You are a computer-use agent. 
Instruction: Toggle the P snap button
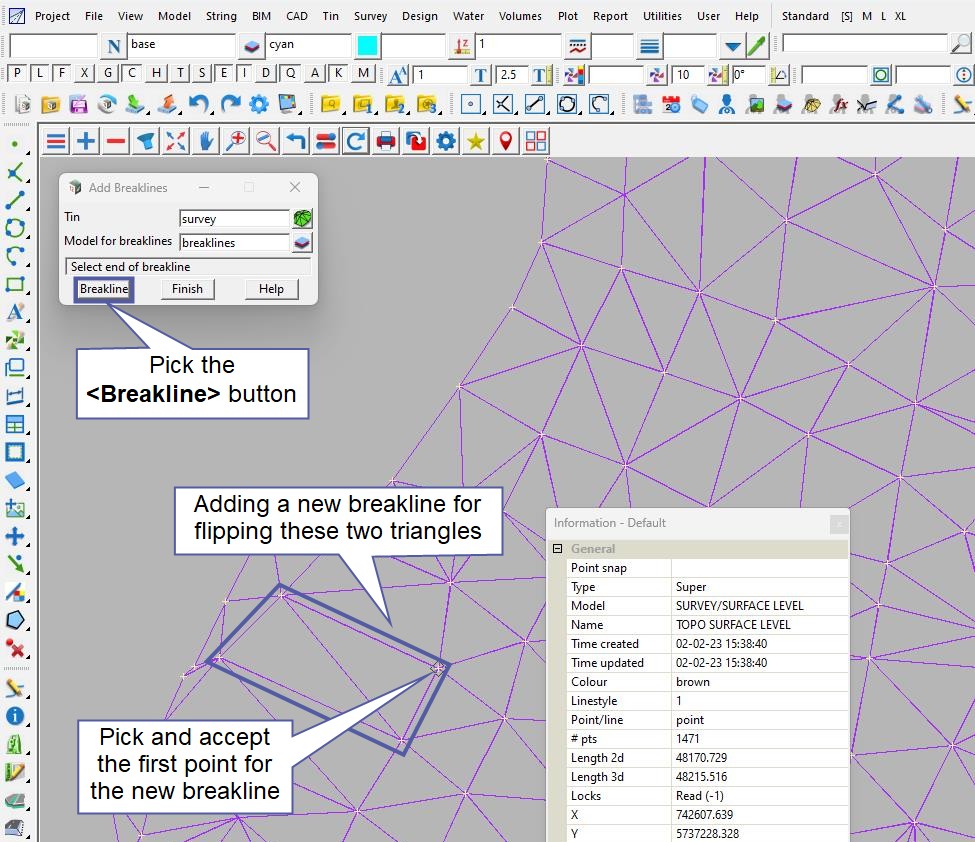19,73
